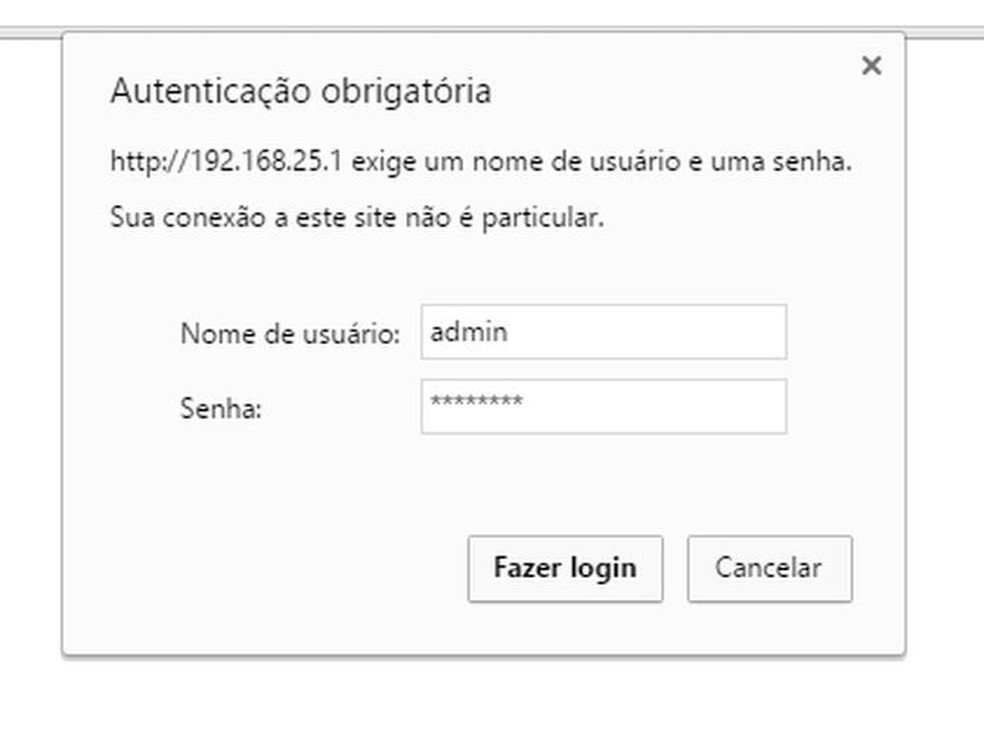
Task: Focus the Senha password field
Action: tap(603, 406)
